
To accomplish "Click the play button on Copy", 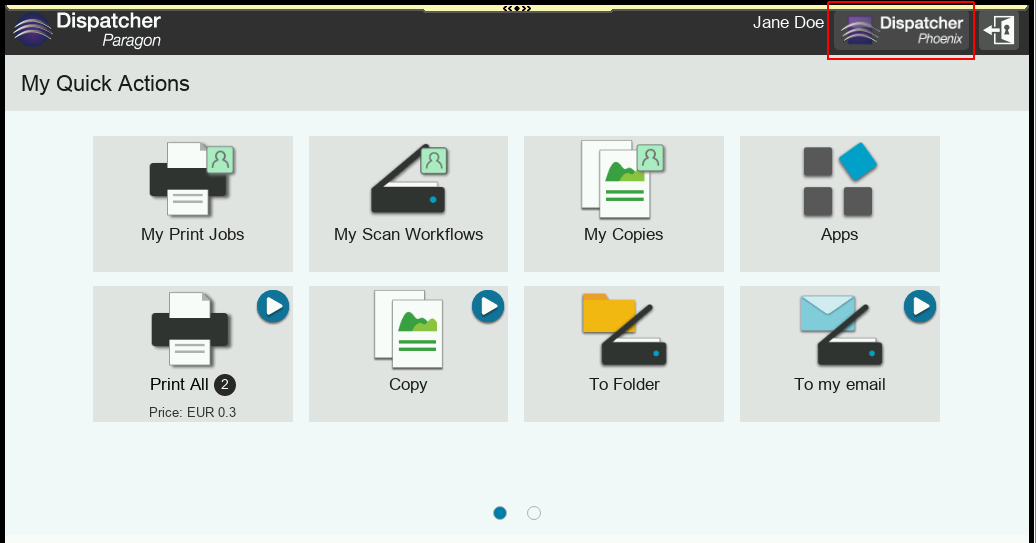I will (488, 307).
